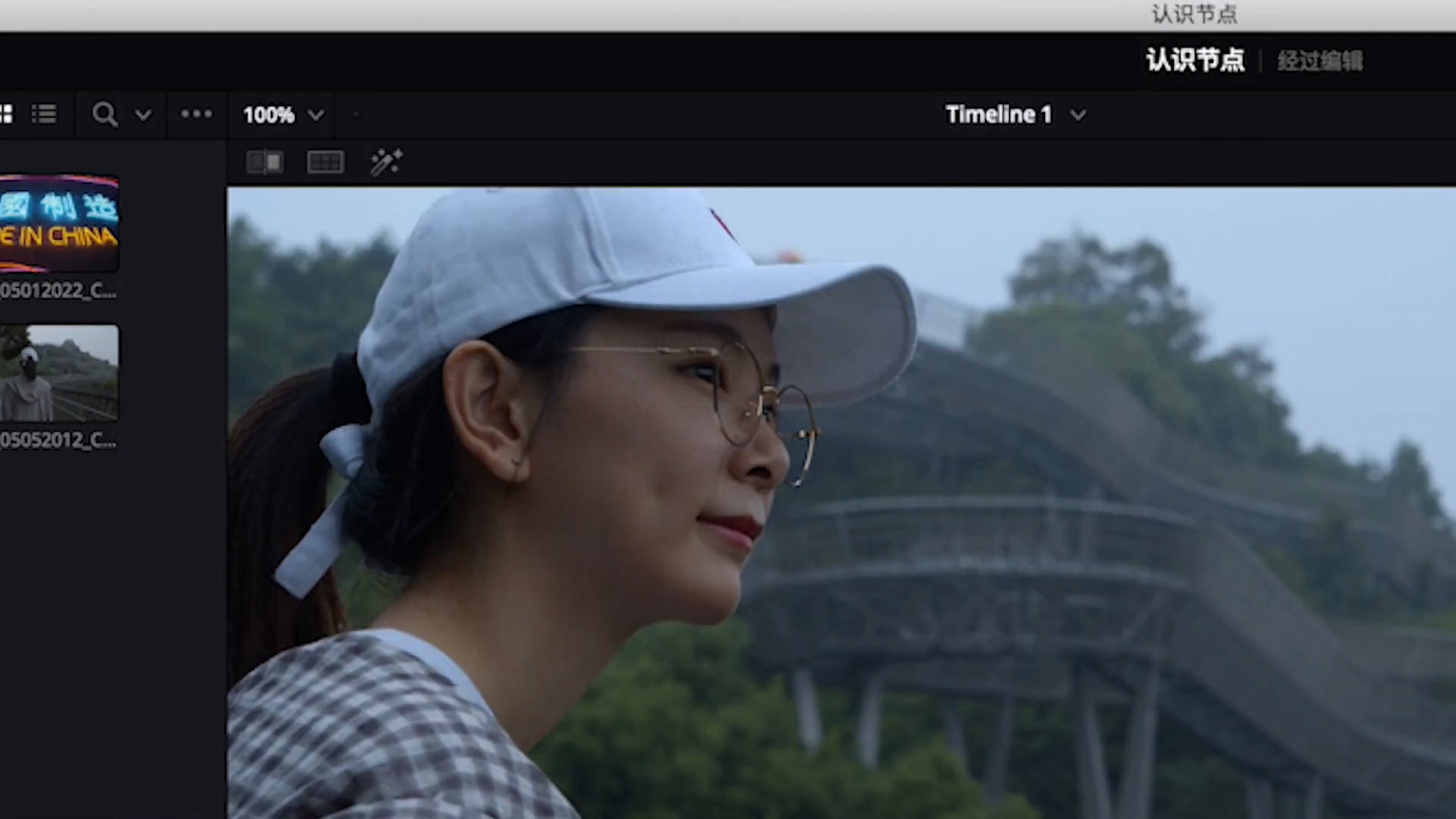Click the window title 认识节点 in title bar
The width and height of the screenshot is (1456, 819).
coord(1194,14)
